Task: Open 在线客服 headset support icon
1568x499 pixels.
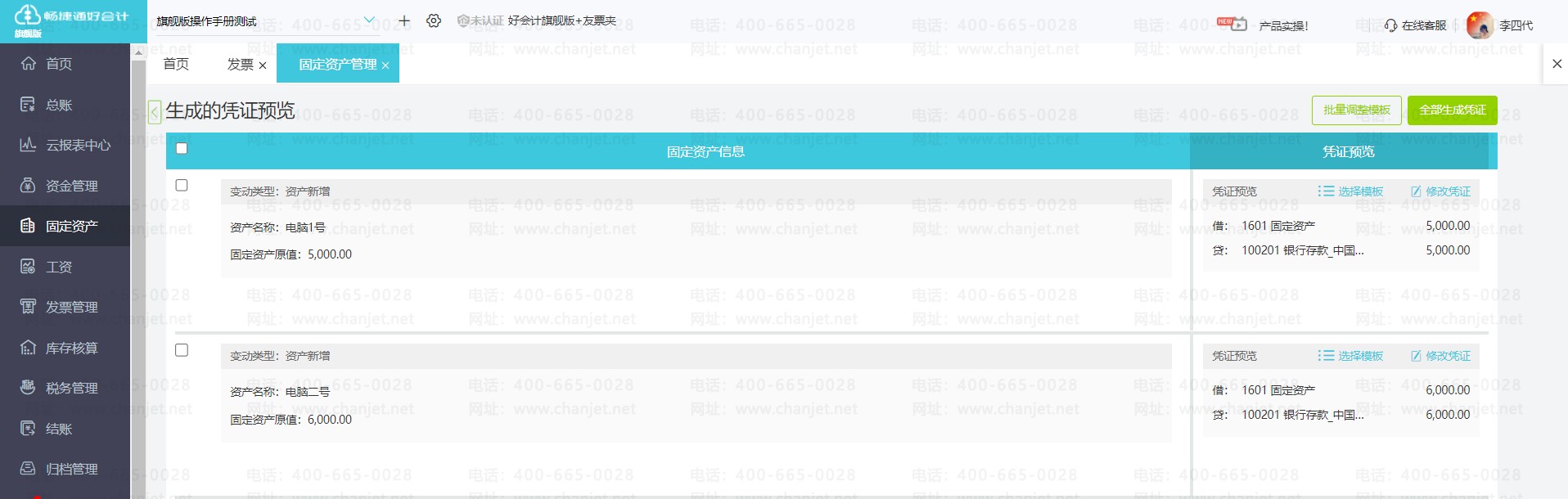Action: coord(1390,25)
